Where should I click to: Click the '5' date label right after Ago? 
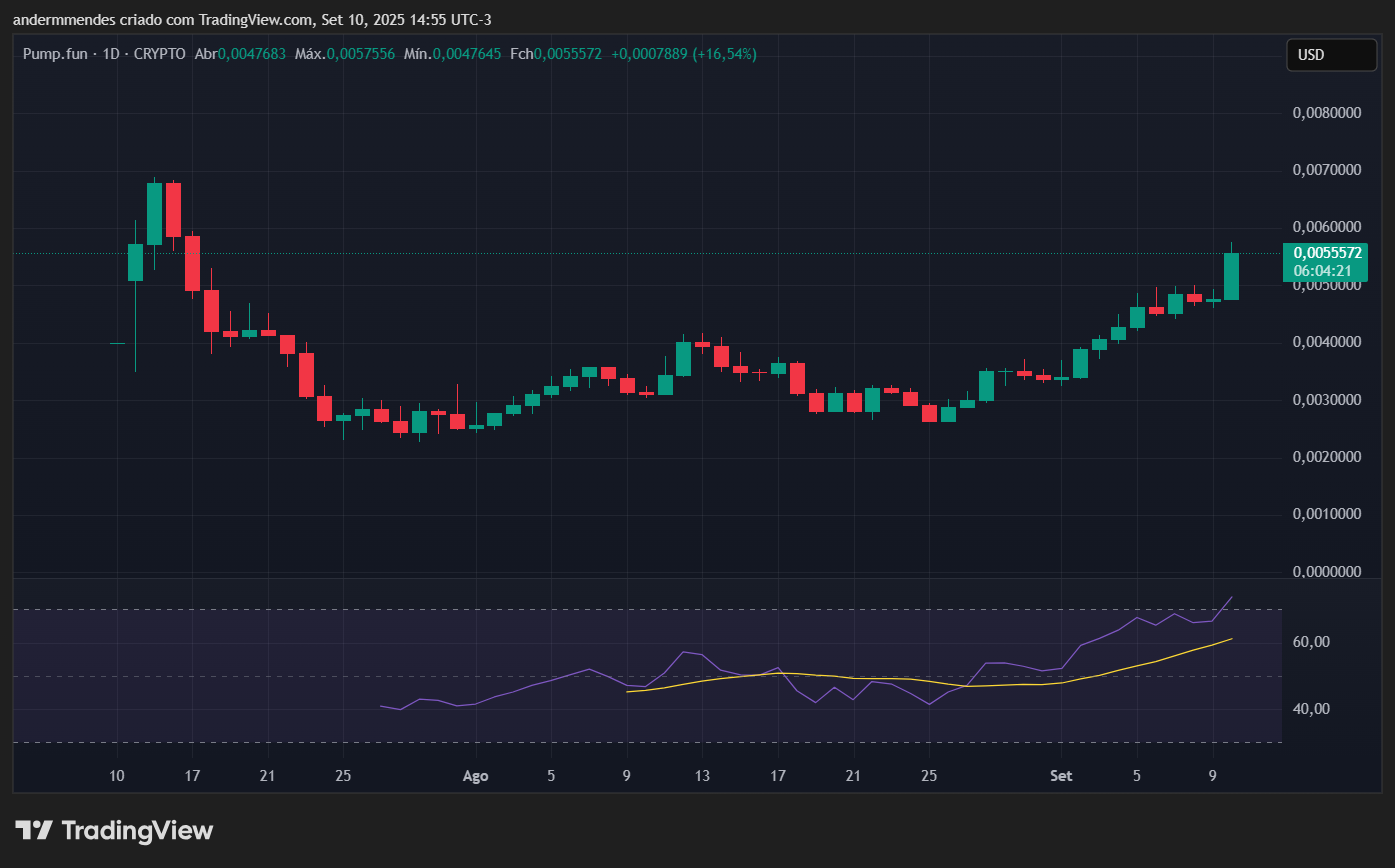(x=551, y=776)
